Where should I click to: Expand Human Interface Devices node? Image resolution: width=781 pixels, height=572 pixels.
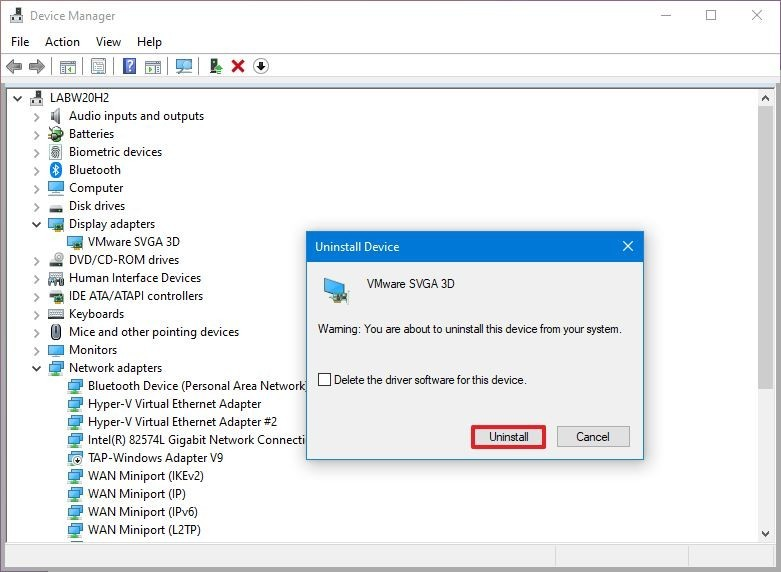(x=36, y=279)
